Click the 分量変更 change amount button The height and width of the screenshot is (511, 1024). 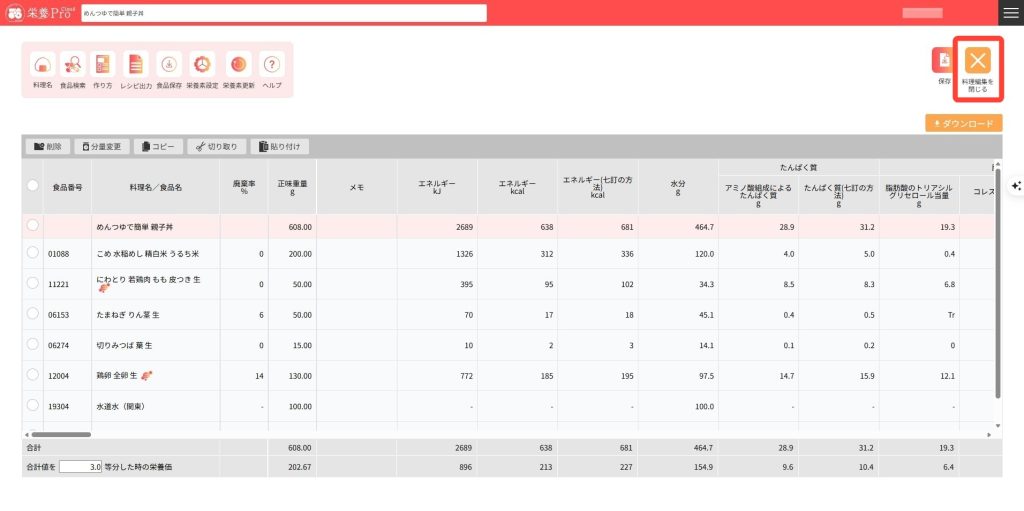coord(101,146)
